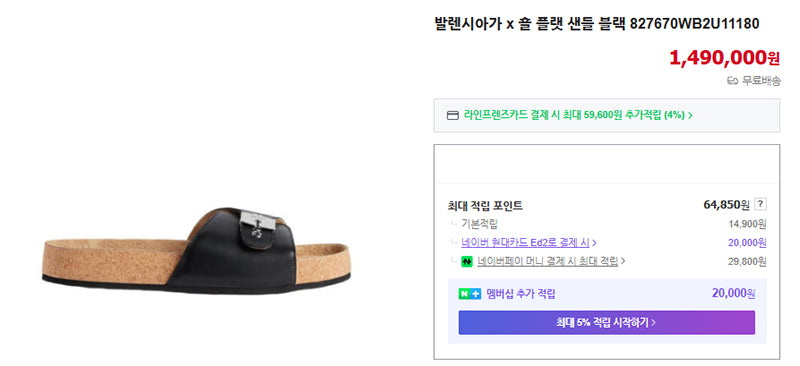Click the purple 20,000원 membership amount
Image resolution: width=800 pixels, height=366 pixels.
tap(733, 294)
